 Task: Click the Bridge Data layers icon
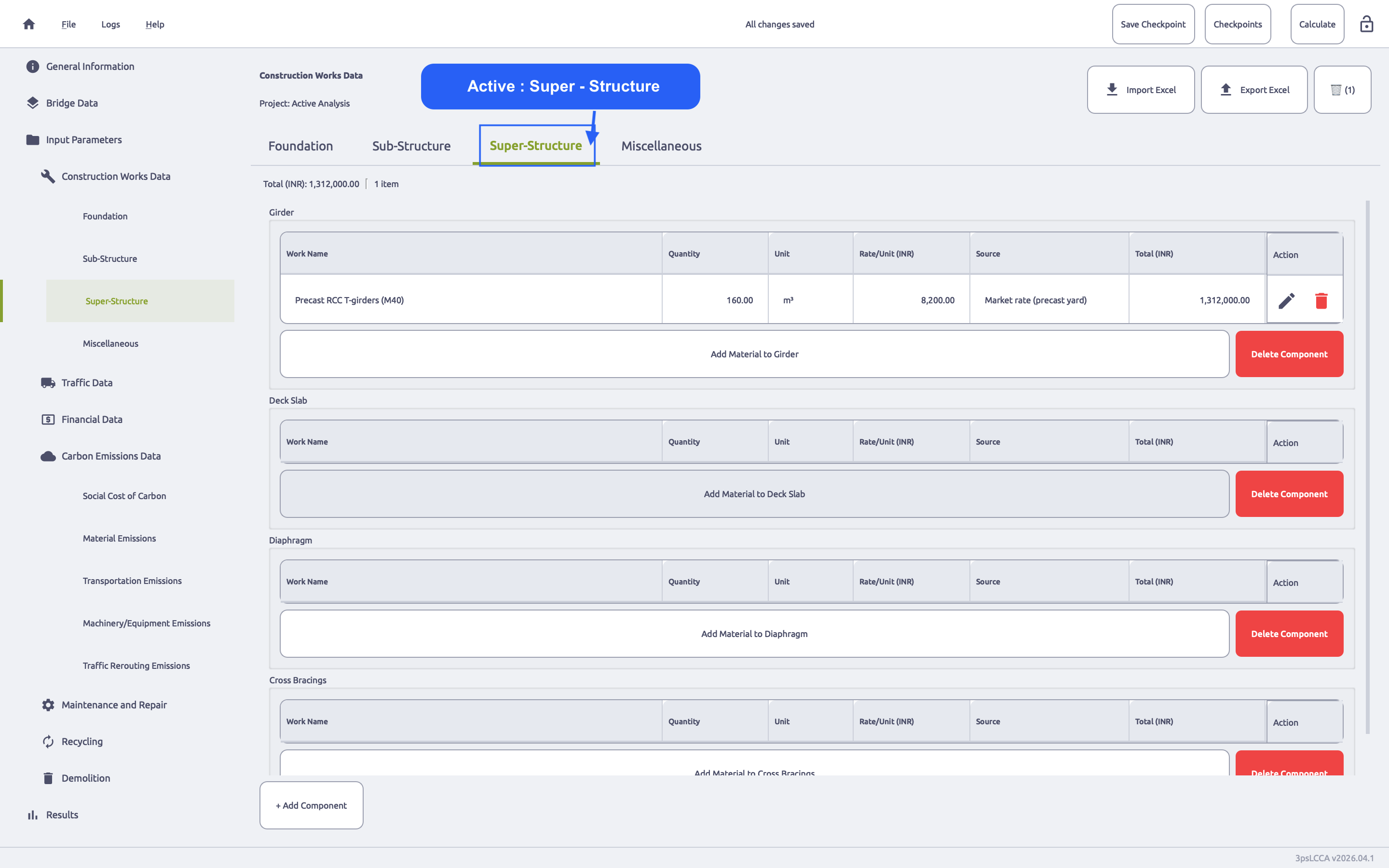point(33,103)
